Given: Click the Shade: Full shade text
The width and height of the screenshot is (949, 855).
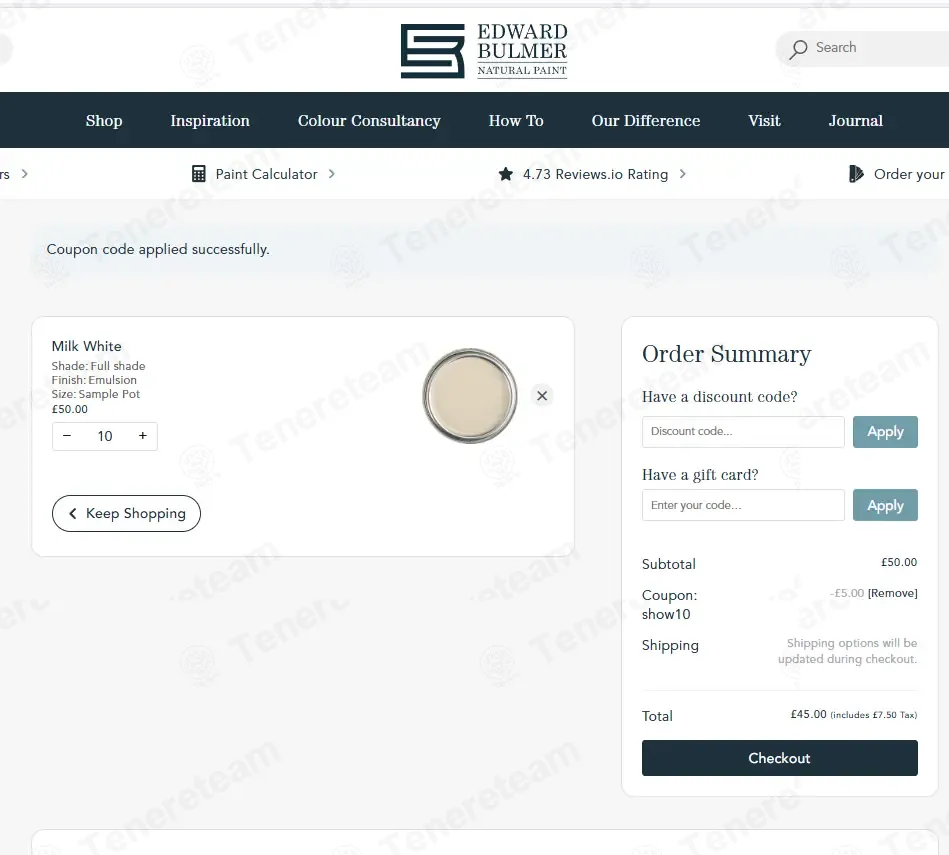Looking at the screenshot, I should [98, 366].
